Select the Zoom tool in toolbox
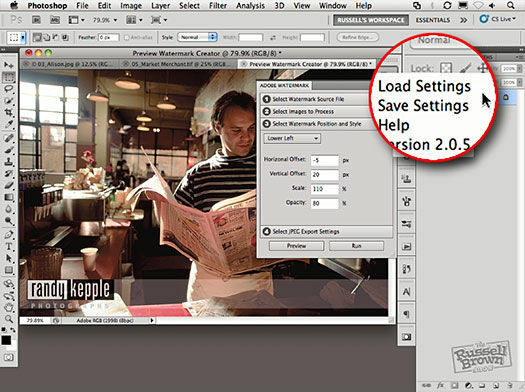Image resolution: width=525 pixels, height=392 pixels. click(x=9, y=319)
